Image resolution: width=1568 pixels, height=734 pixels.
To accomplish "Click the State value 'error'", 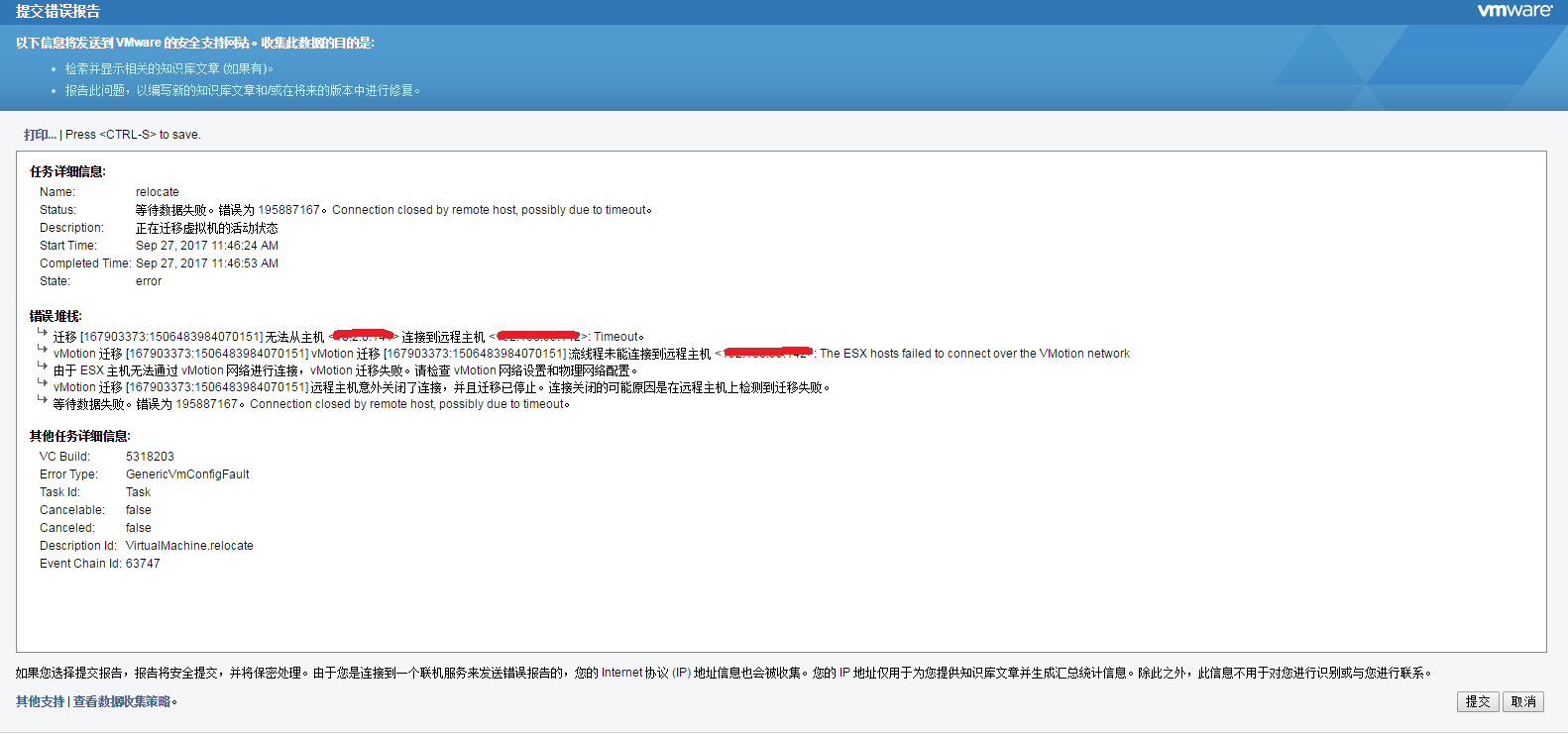I will pos(149,281).
